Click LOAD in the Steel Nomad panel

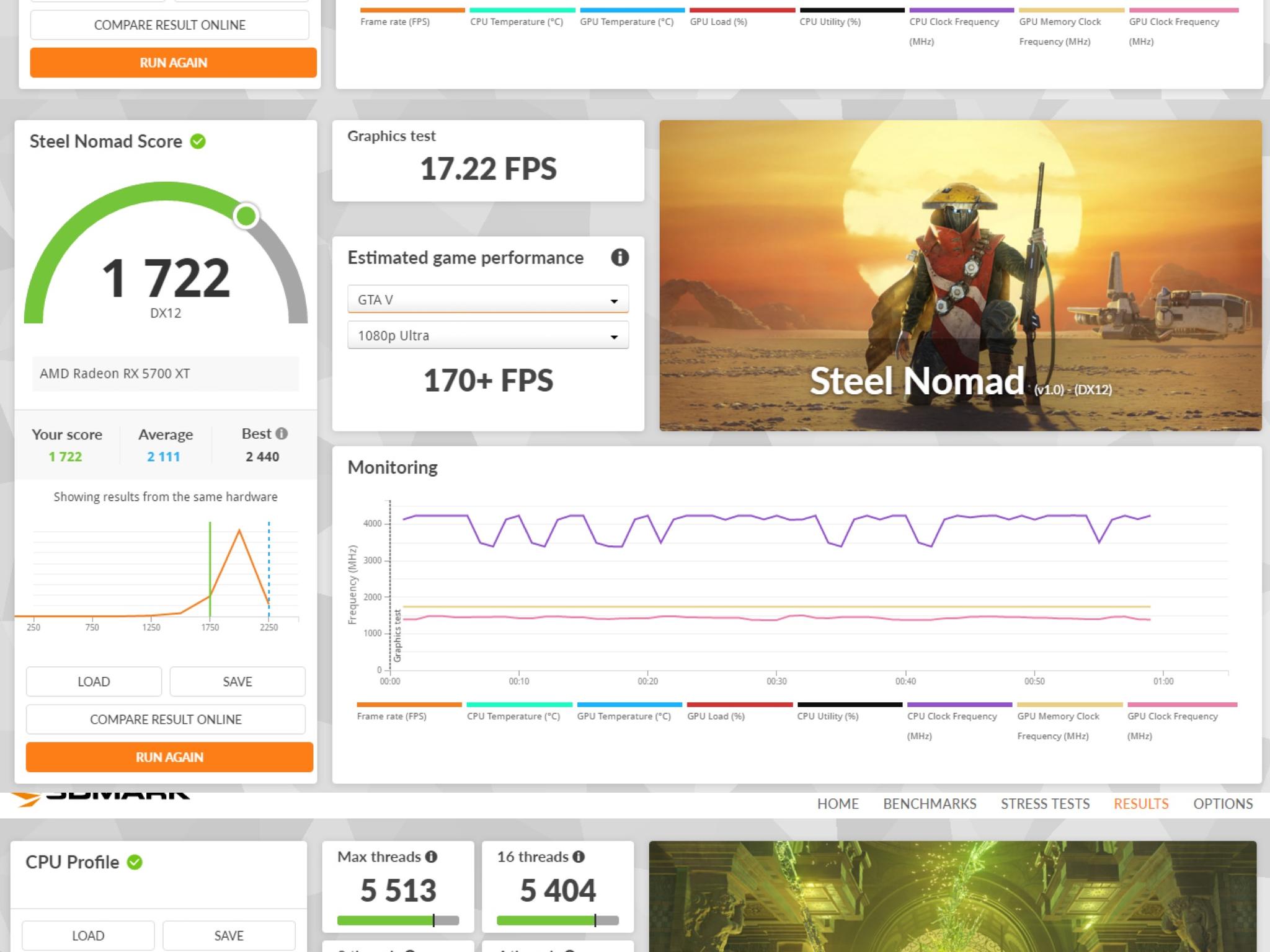tap(94, 681)
